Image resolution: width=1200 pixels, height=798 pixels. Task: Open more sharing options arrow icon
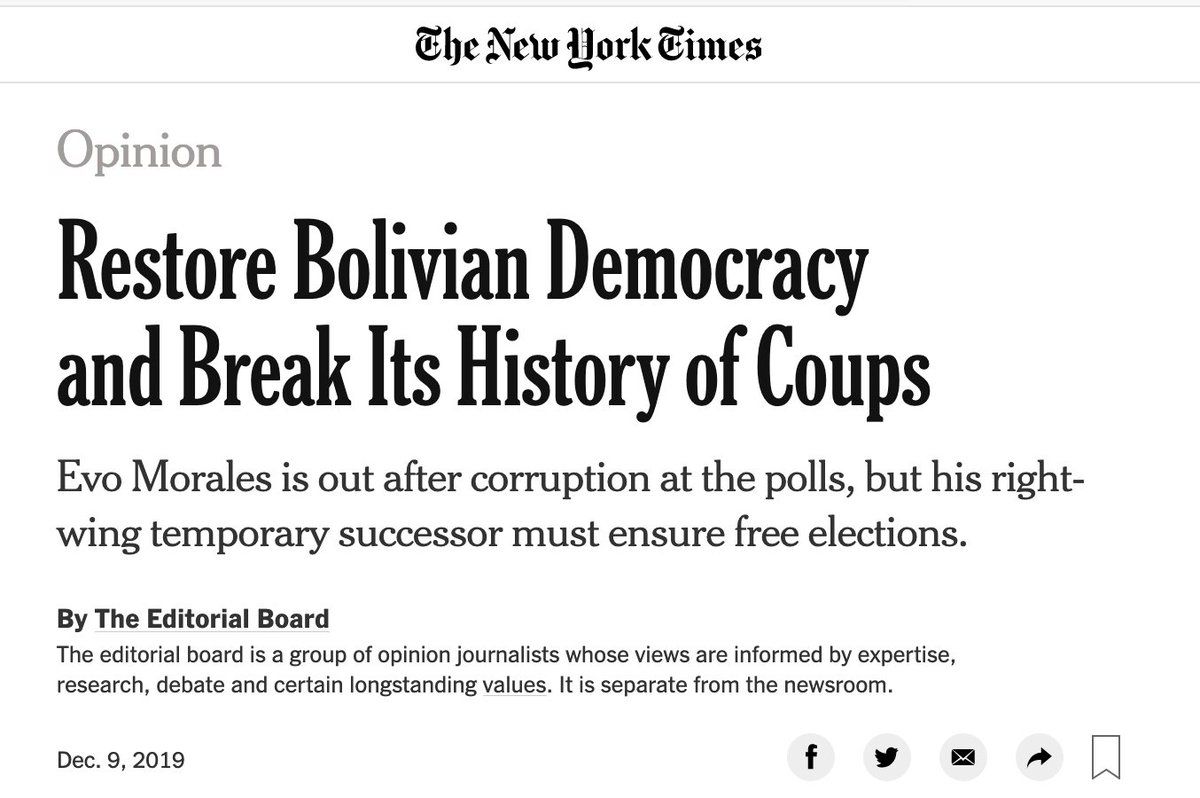coord(1039,758)
